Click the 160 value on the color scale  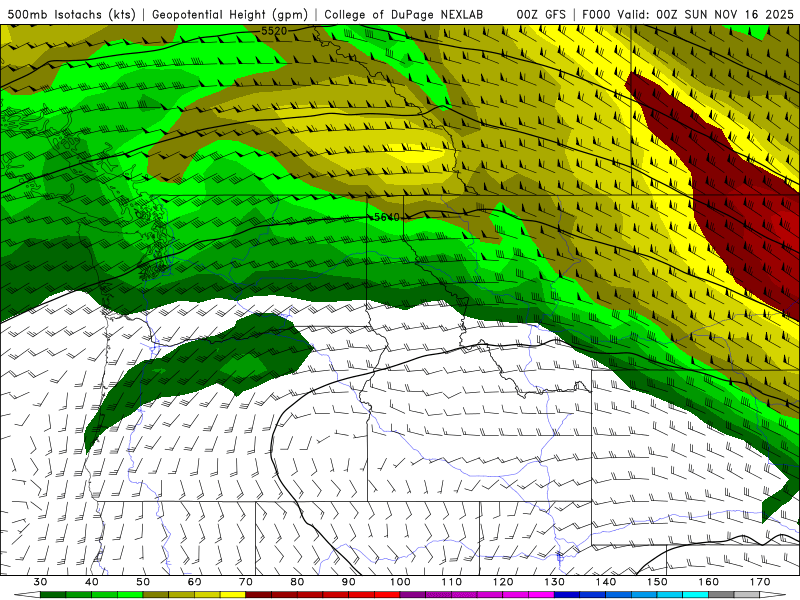pyautogui.click(x=709, y=582)
